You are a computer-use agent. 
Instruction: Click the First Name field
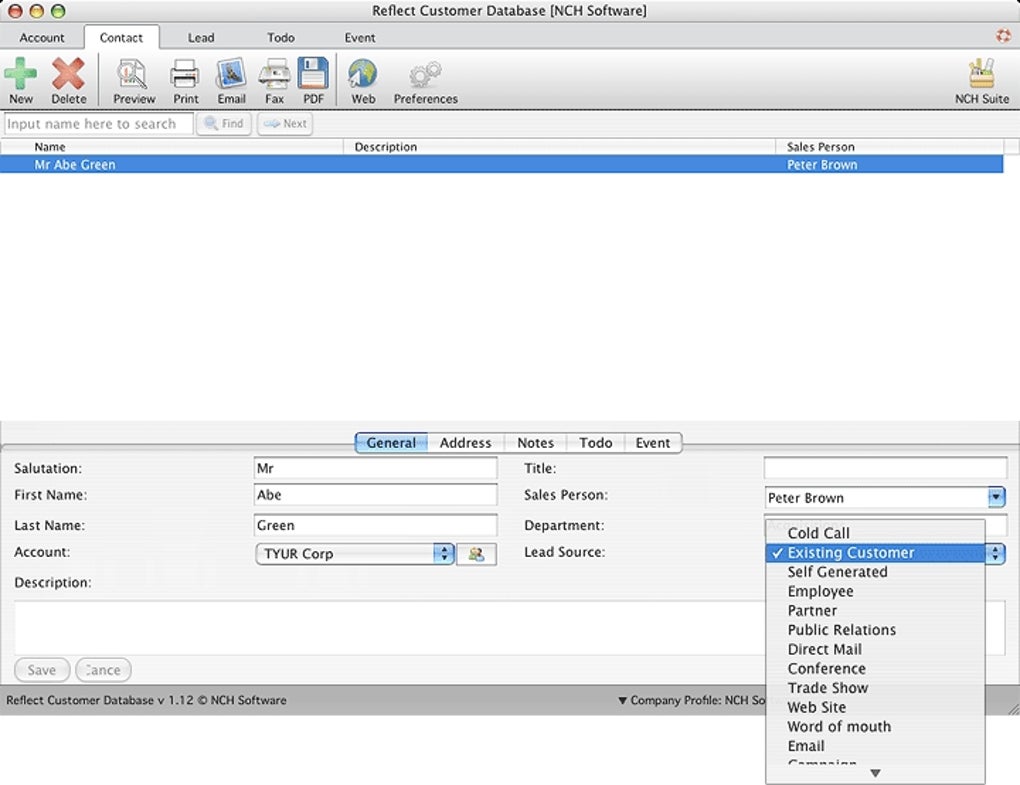pos(375,495)
